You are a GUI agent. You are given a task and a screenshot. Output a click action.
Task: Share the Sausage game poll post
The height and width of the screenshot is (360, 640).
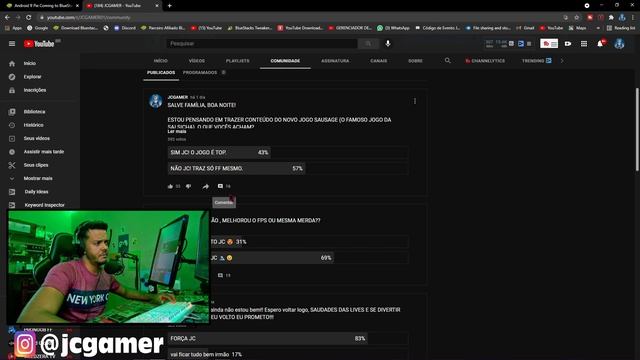(206, 186)
